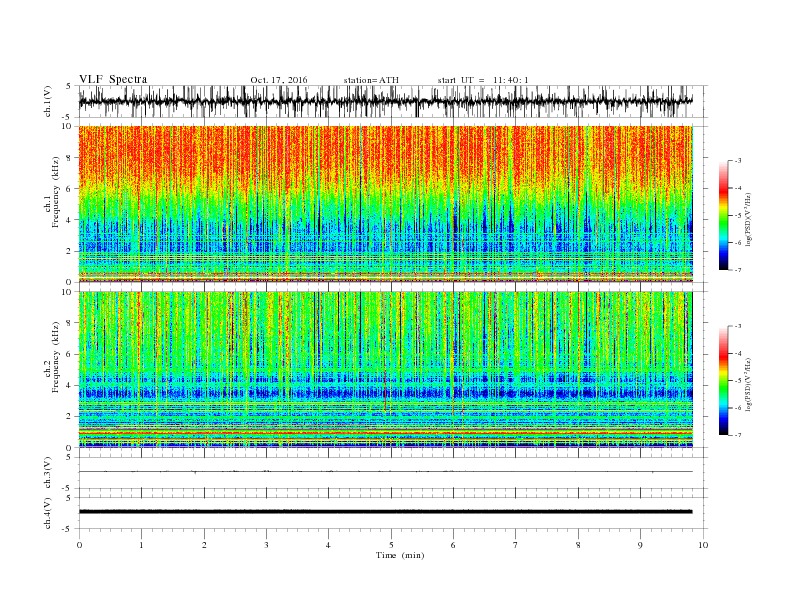
Task: Click the "10" tick label on Time axis
Action: pos(703,545)
